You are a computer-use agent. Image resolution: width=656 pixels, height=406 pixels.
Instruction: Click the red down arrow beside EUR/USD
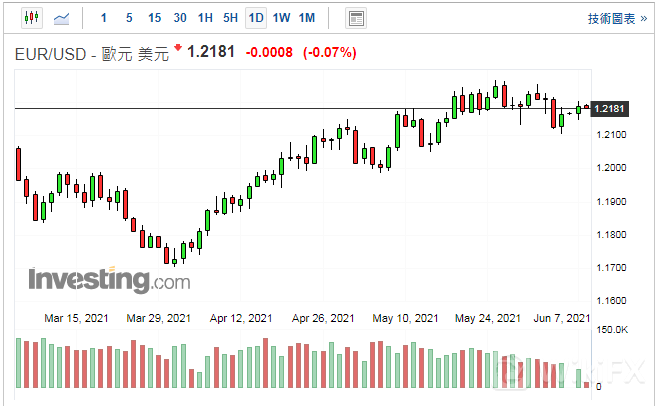tap(178, 48)
